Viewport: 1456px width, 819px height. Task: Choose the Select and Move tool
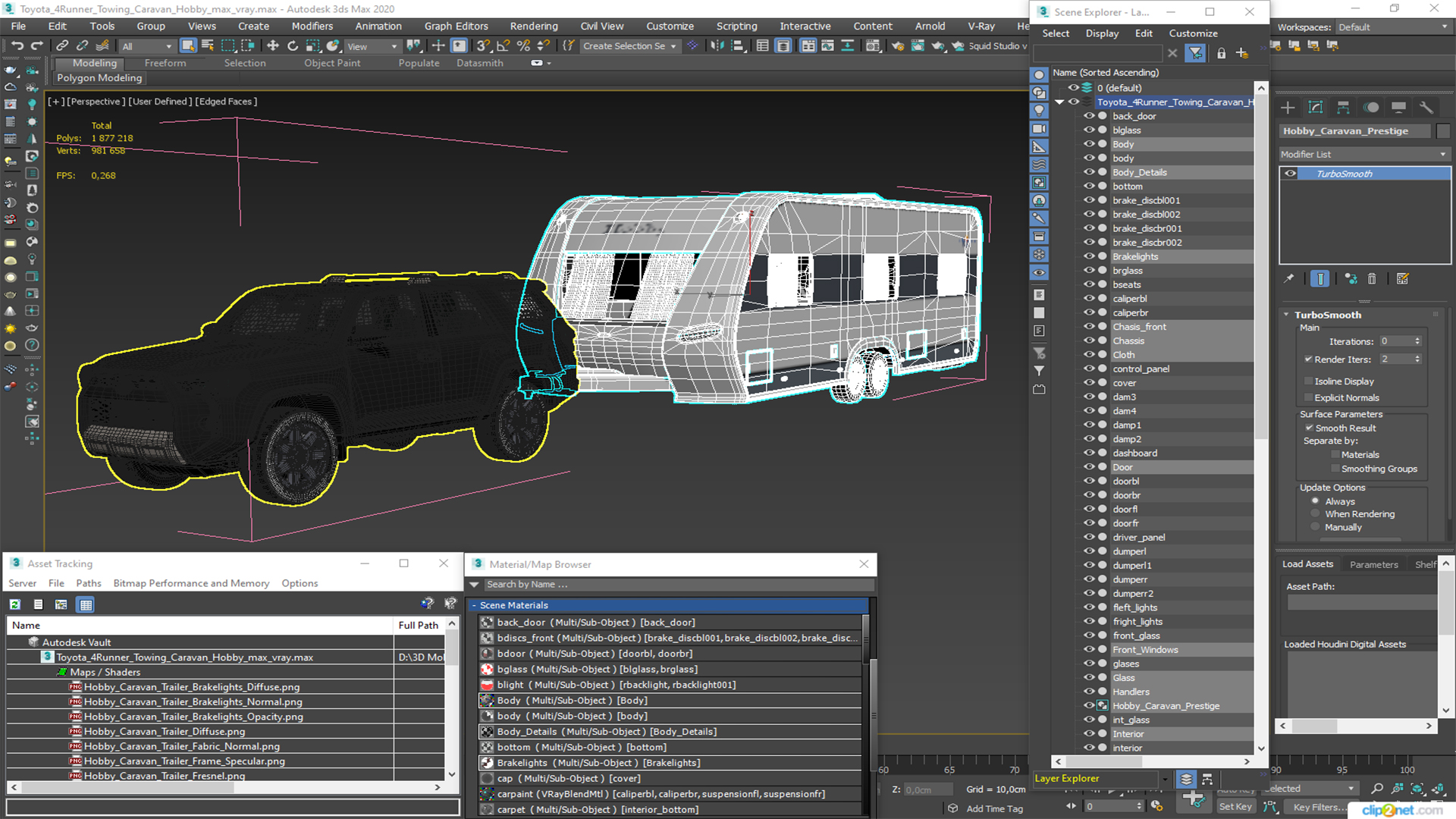(x=273, y=45)
